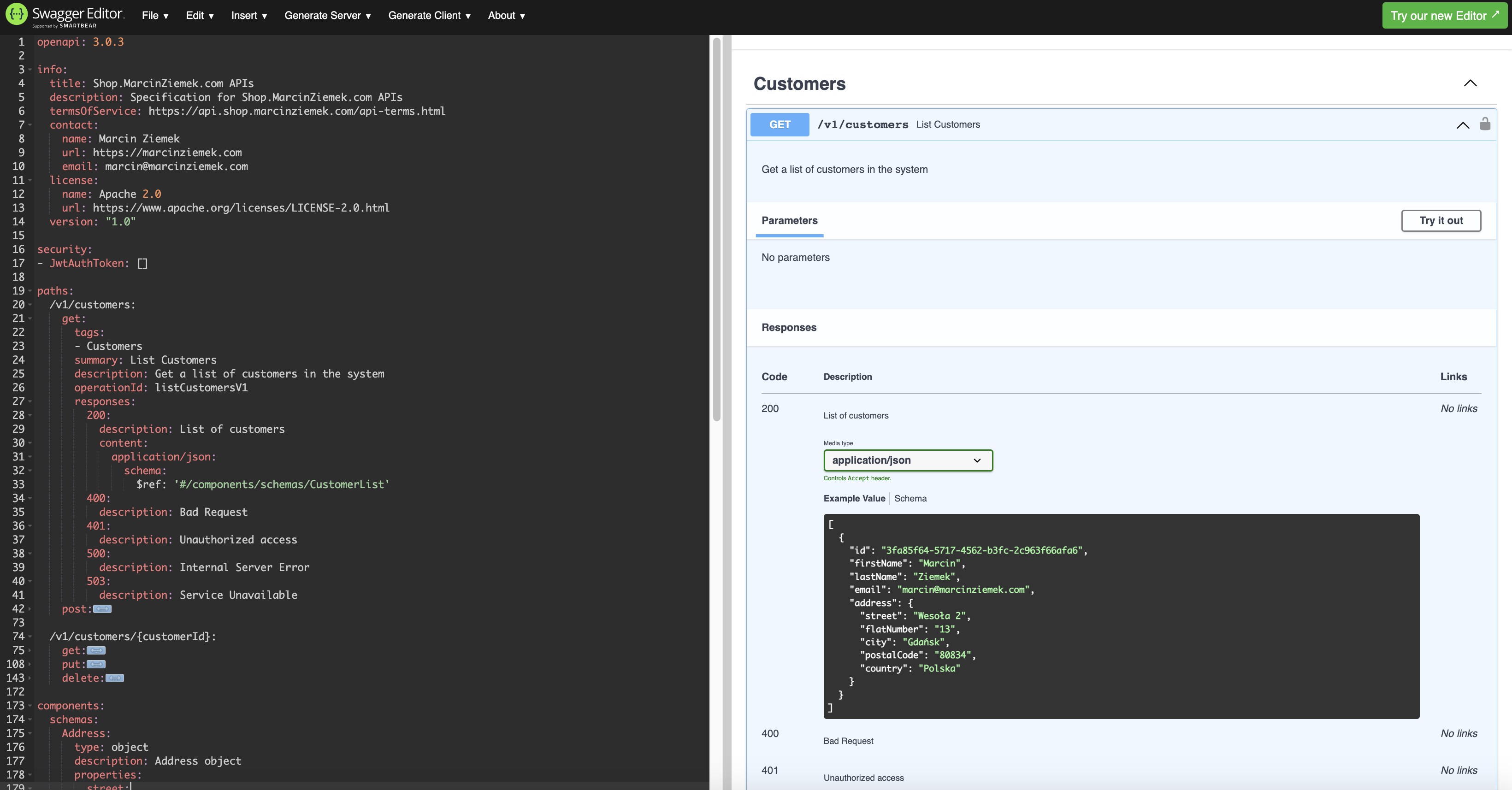Click the 400 Bad Request response row
Screen dimensions: 1512x790
(1121, 737)
